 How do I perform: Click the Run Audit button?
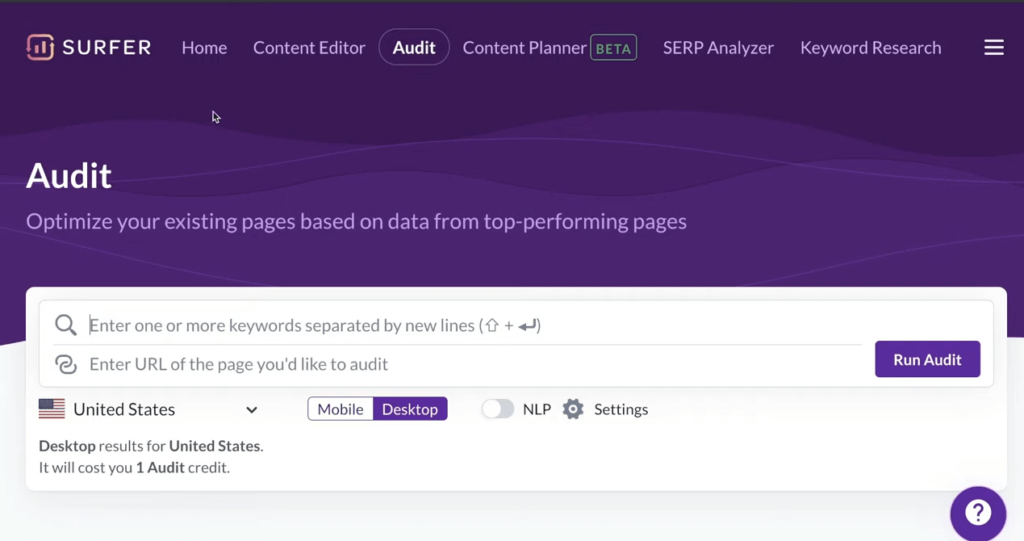[x=927, y=359]
